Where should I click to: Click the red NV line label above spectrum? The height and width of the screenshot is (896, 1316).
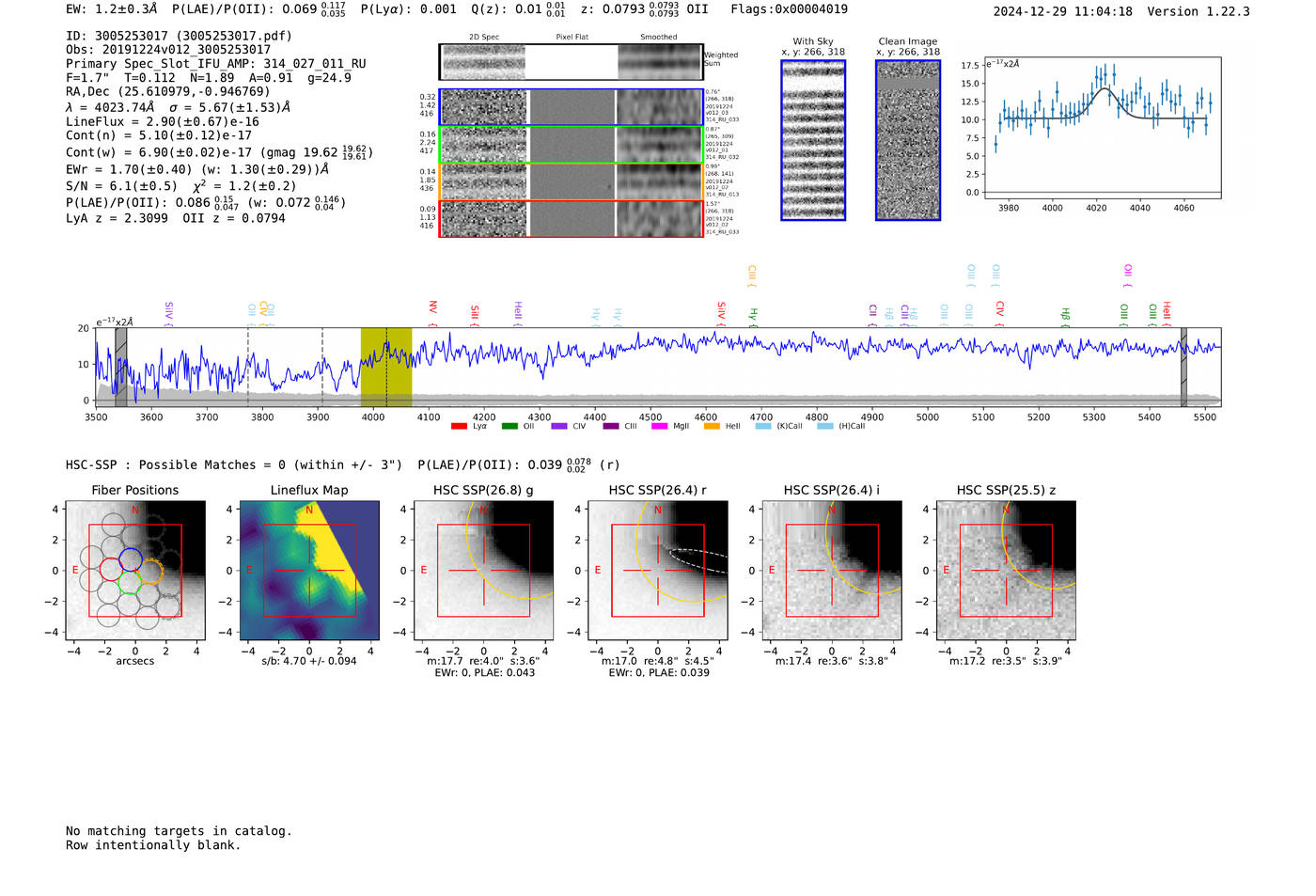(432, 308)
